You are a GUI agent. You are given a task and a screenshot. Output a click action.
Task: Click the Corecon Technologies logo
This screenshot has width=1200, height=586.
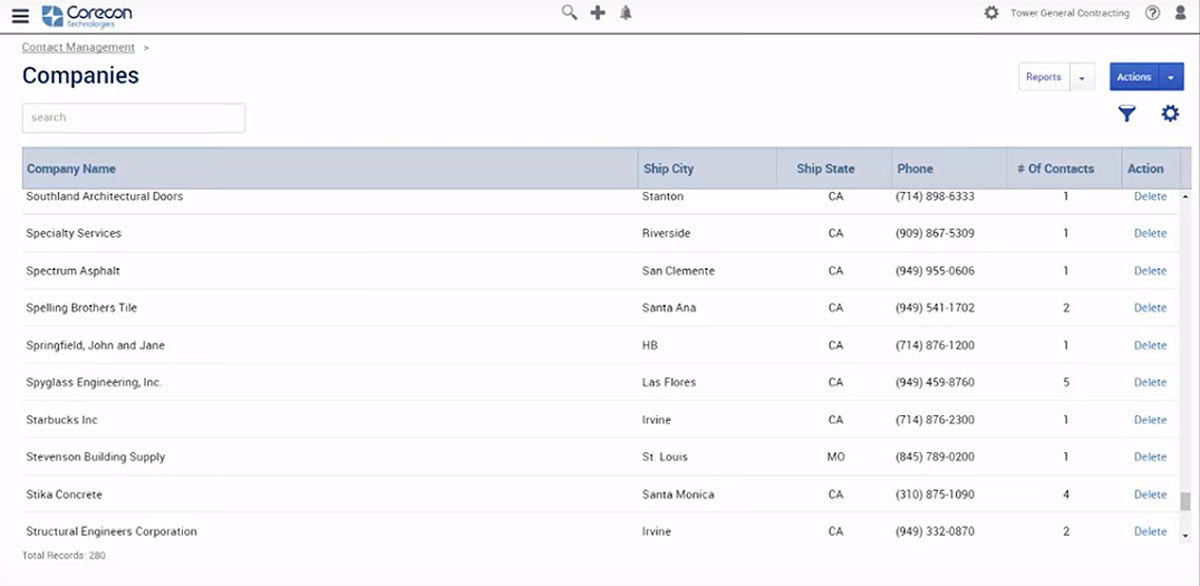(x=86, y=15)
